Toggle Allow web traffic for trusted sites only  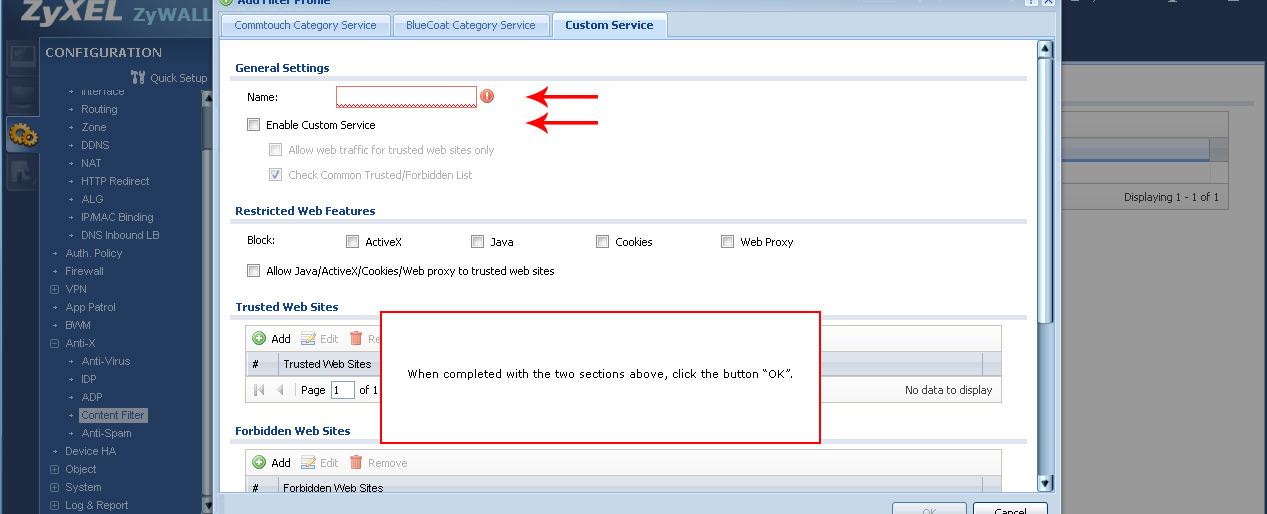[275, 150]
